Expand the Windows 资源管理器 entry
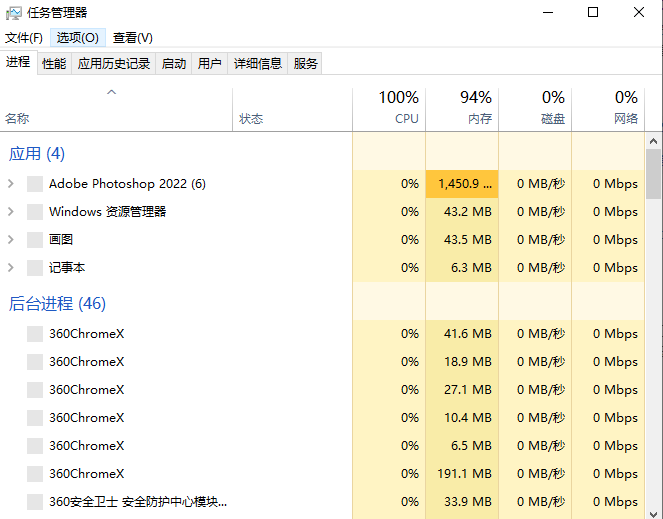Viewport: 663px width, 519px height. click(10, 212)
